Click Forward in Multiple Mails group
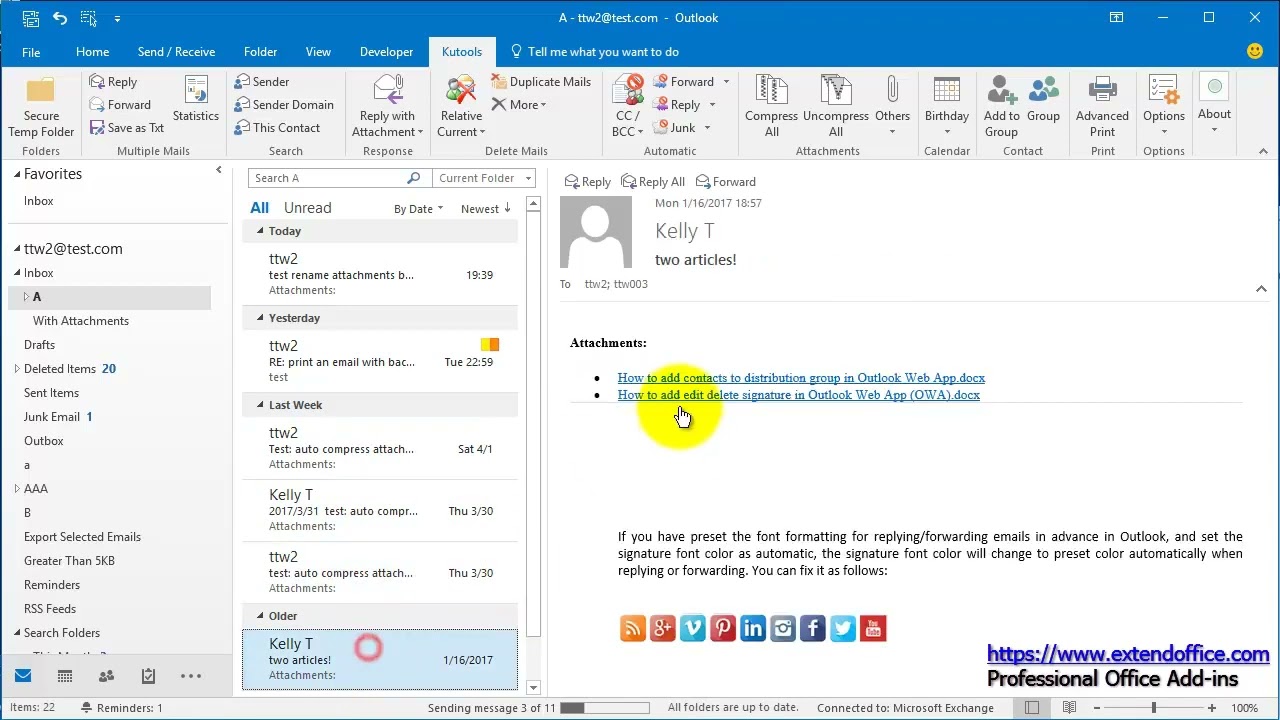The height and width of the screenshot is (720, 1280). 120,105
